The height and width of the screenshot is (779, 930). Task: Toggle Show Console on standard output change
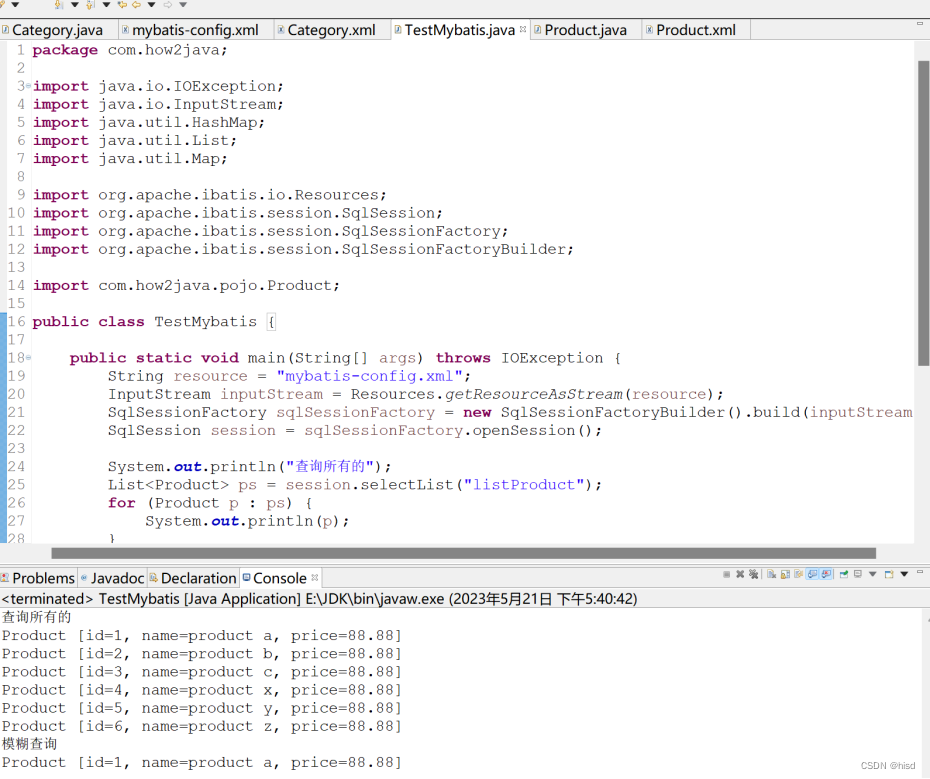click(812, 574)
